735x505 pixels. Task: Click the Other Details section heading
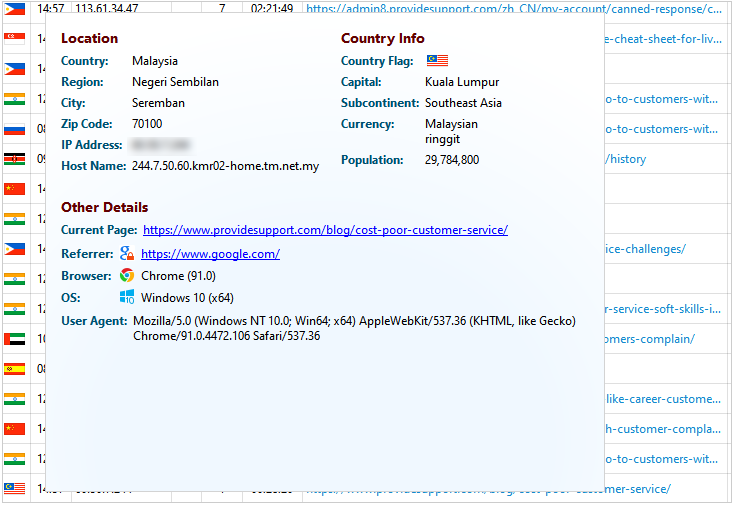105,207
